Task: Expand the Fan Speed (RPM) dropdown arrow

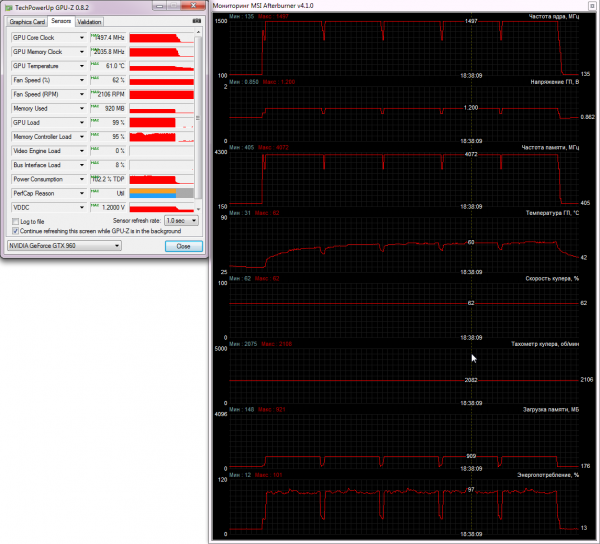Action: [82, 94]
